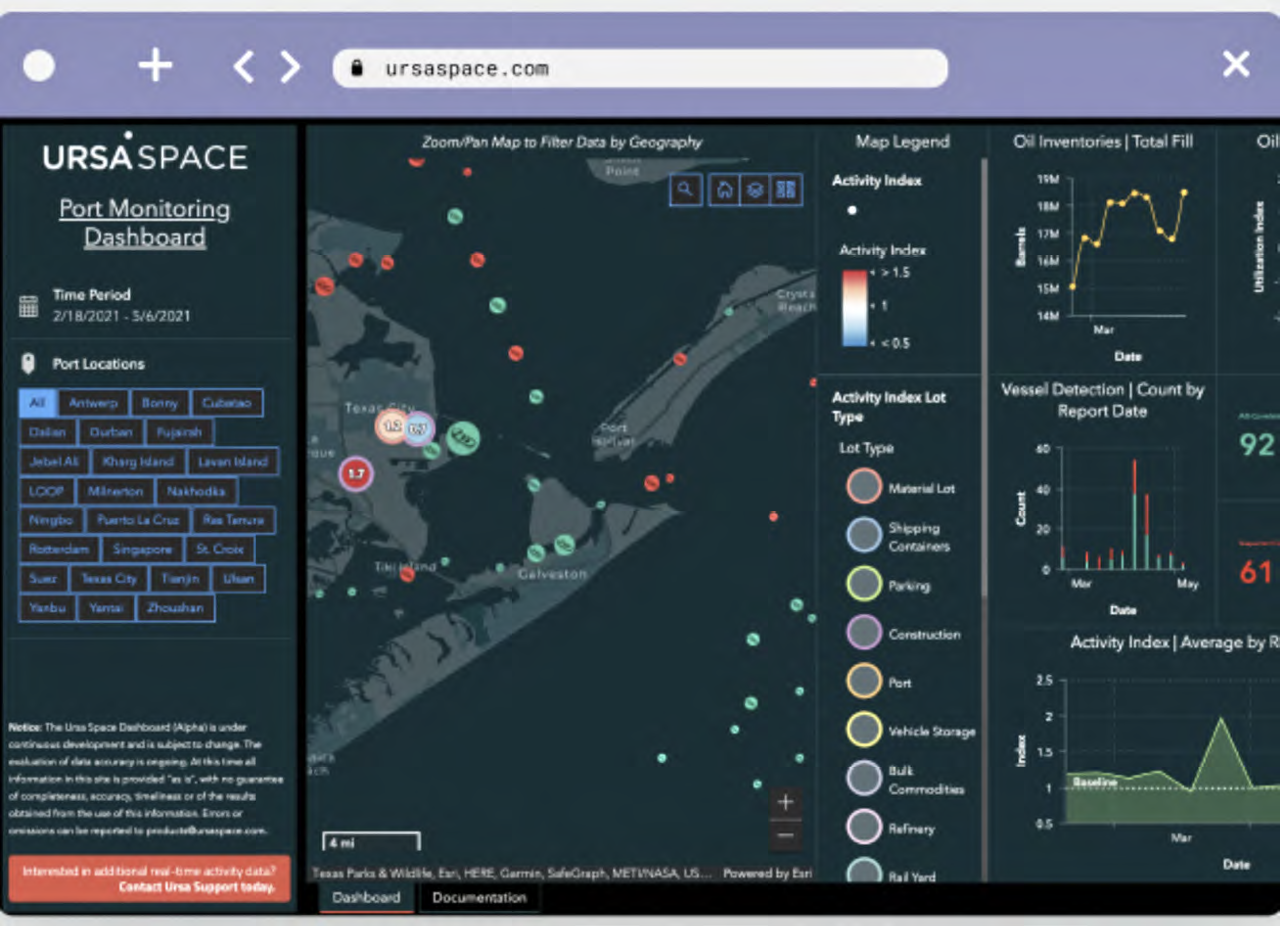Click the Map Legend panel scrollbar
This screenshot has height=926, width=1280.
tap(984, 380)
